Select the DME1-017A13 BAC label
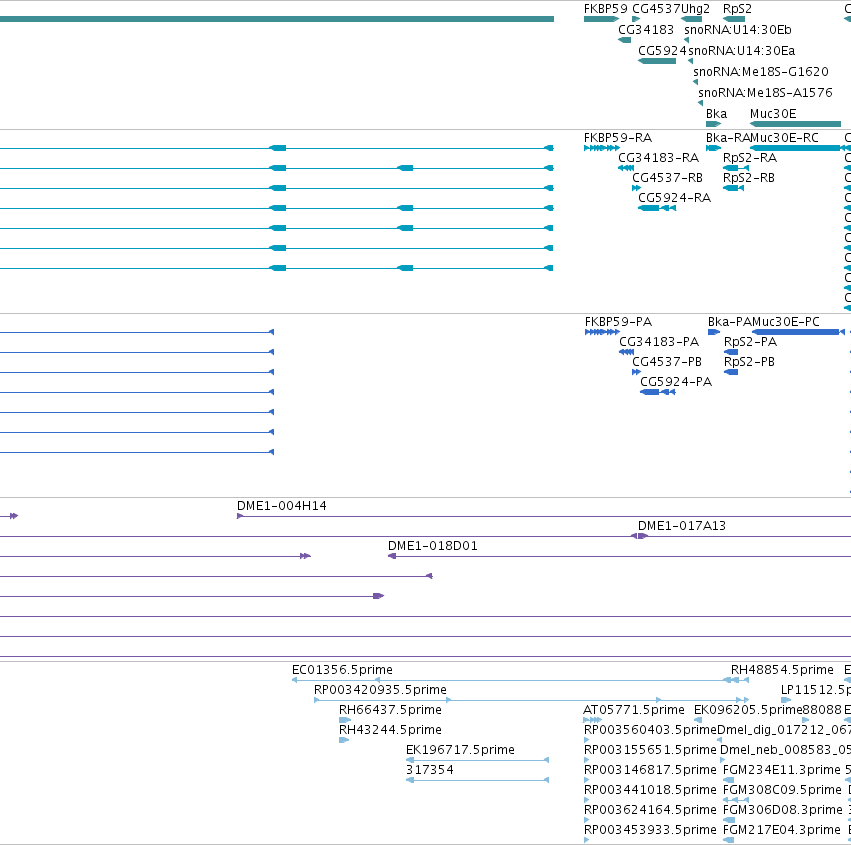 pos(682,526)
